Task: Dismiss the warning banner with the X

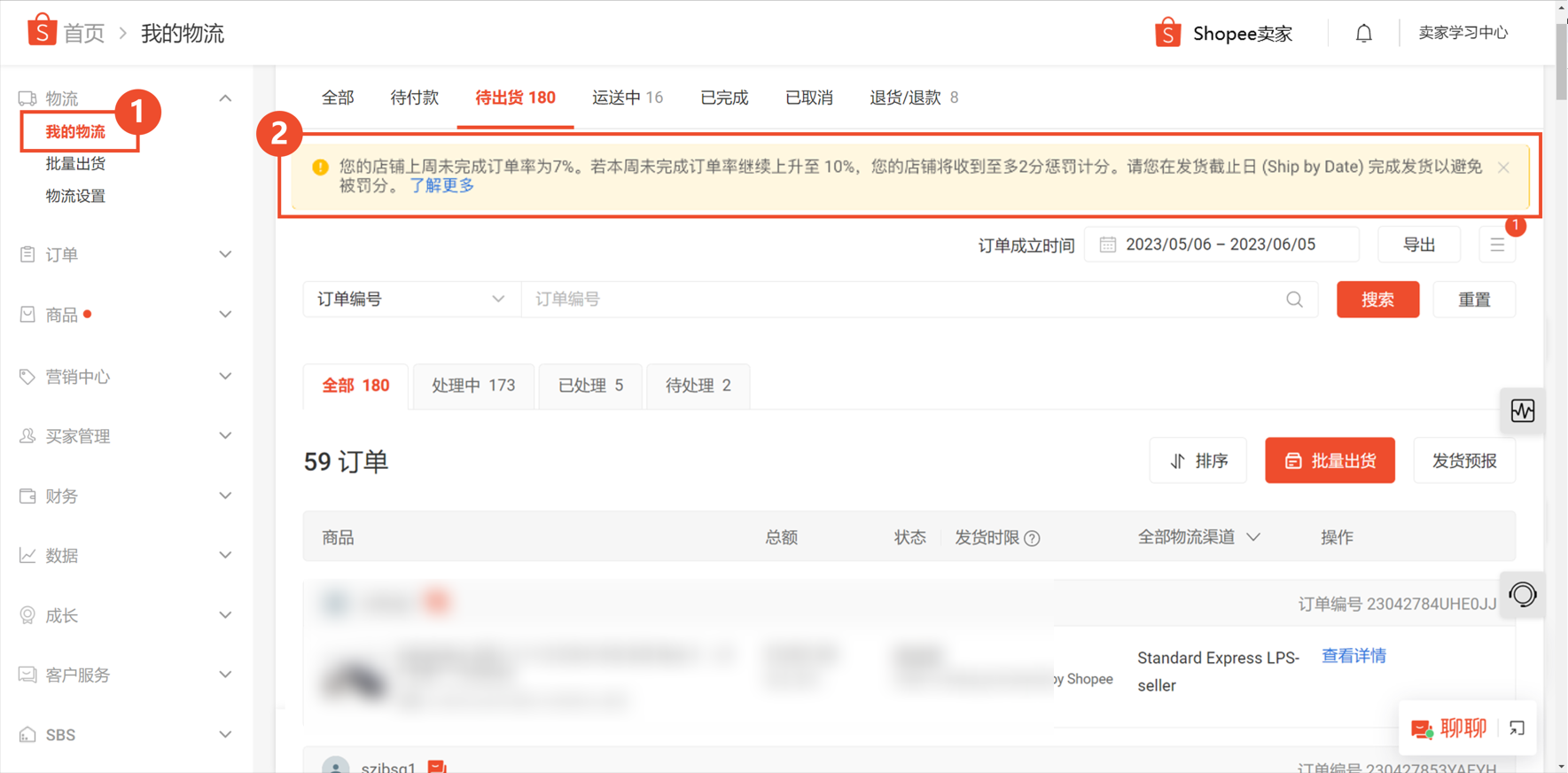Action: [1503, 168]
